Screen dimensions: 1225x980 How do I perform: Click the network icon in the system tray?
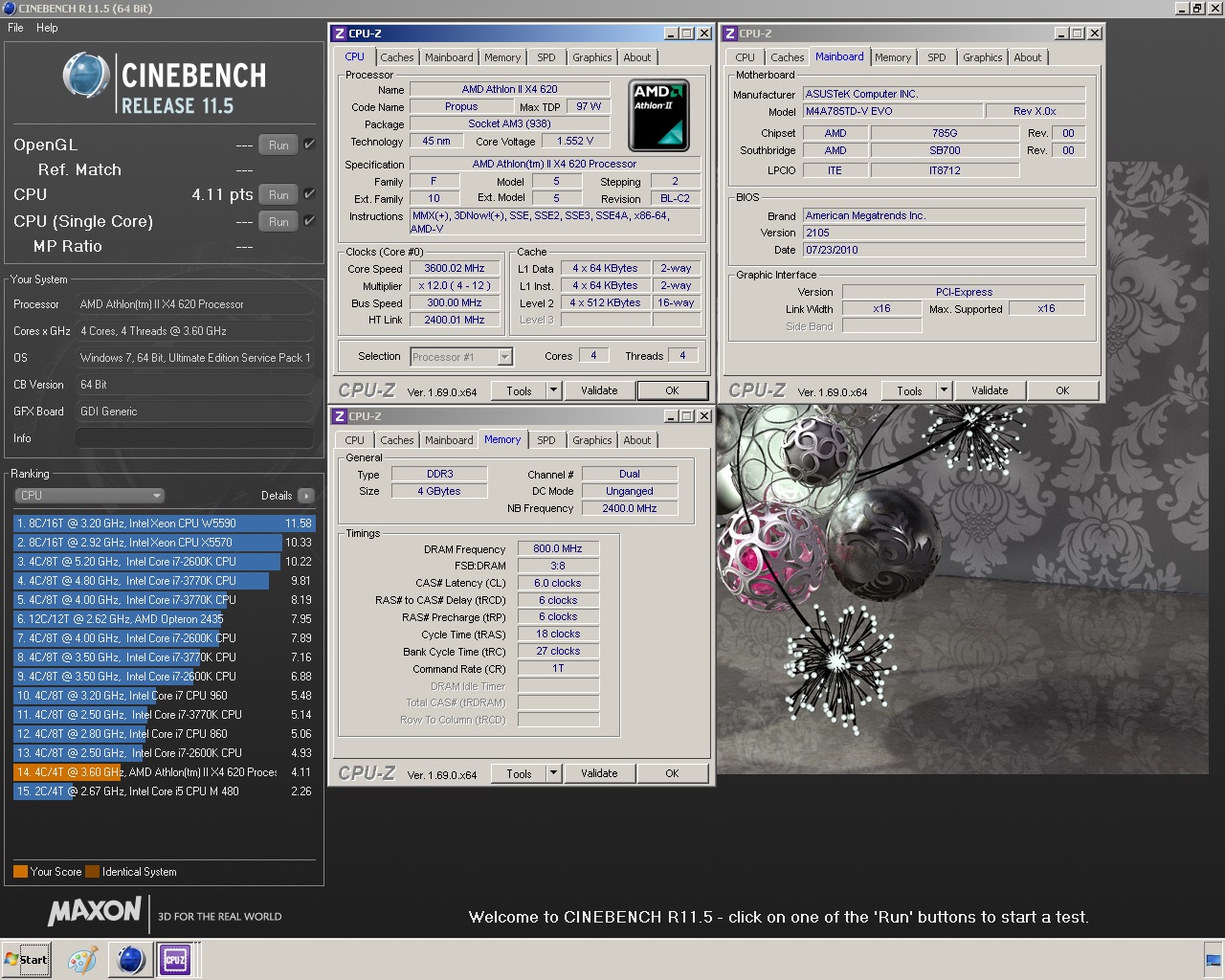click(x=1213, y=959)
